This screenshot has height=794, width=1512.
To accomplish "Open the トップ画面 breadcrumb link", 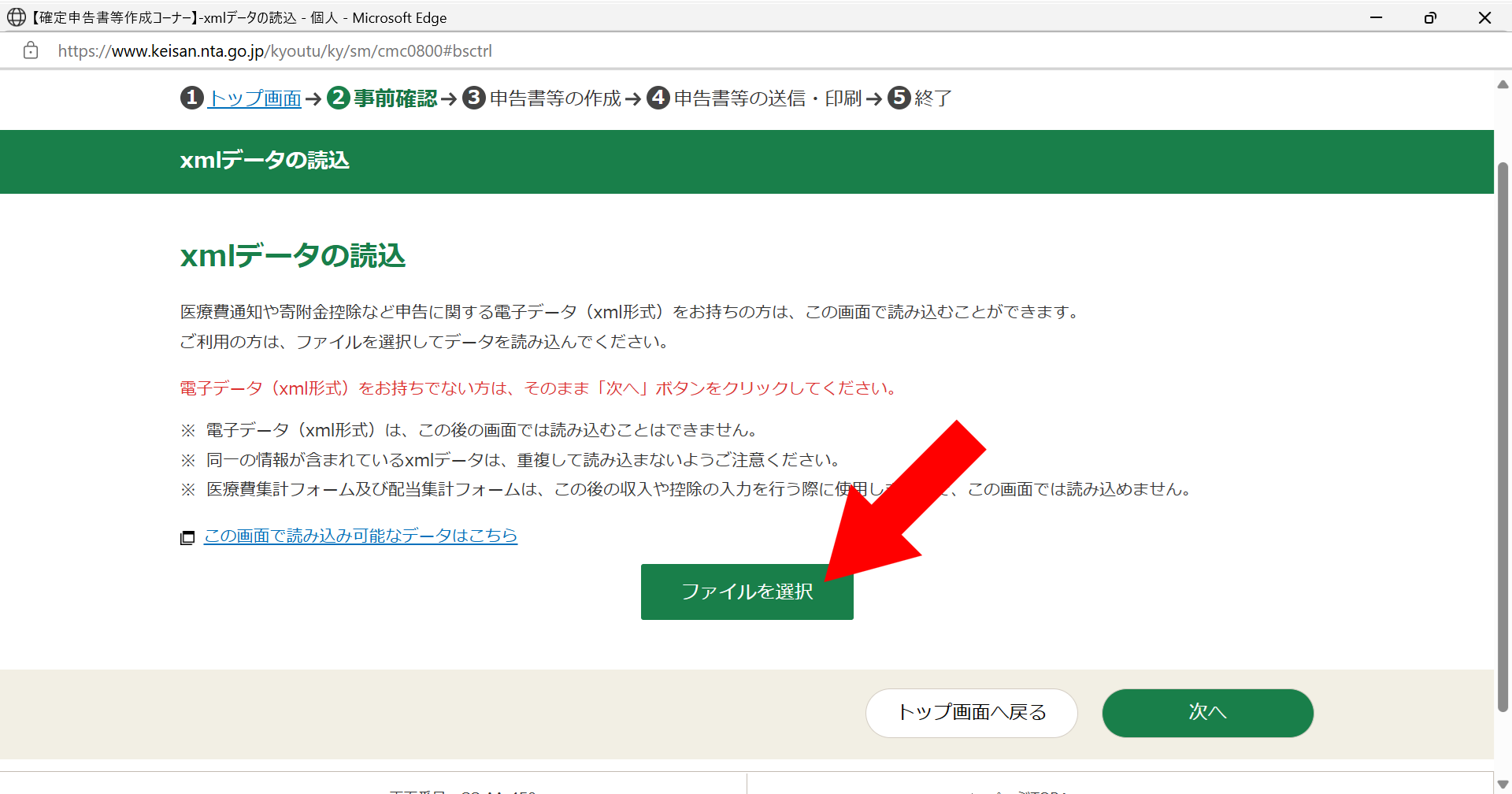I will (254, 98).
